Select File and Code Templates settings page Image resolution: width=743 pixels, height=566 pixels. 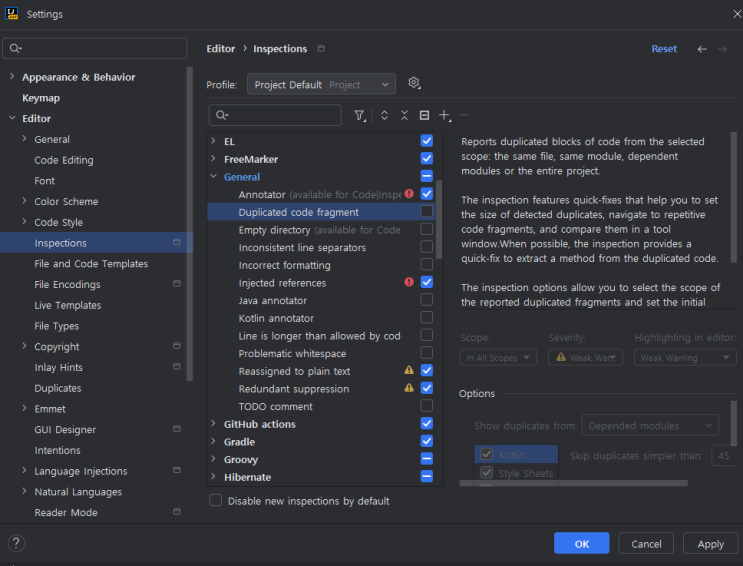pyautogui.click(x=91, y=264)
